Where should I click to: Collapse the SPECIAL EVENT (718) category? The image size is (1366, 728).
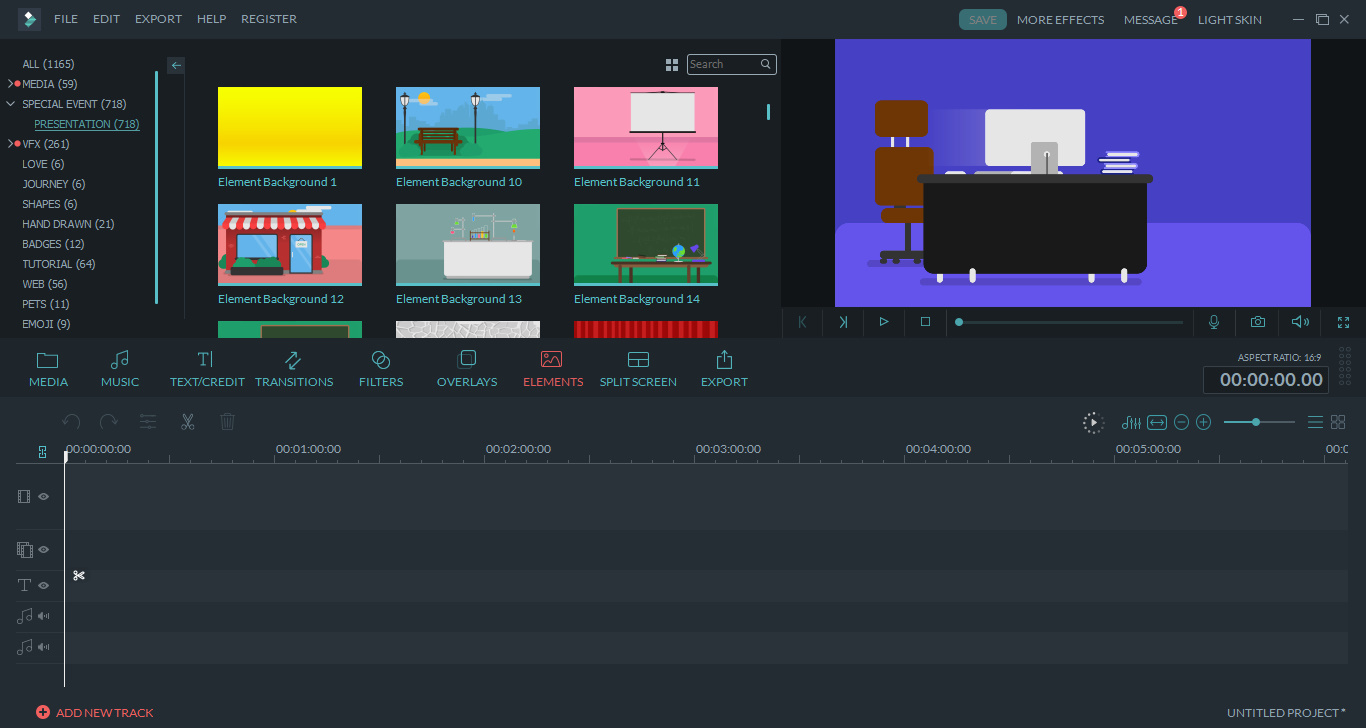coord(11,104)
